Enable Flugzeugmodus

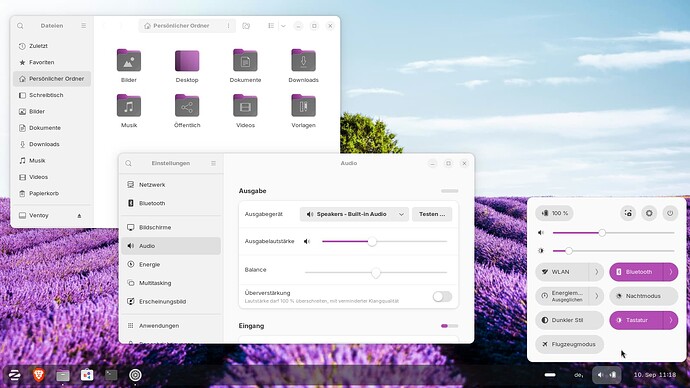click(x=569, y=344)
